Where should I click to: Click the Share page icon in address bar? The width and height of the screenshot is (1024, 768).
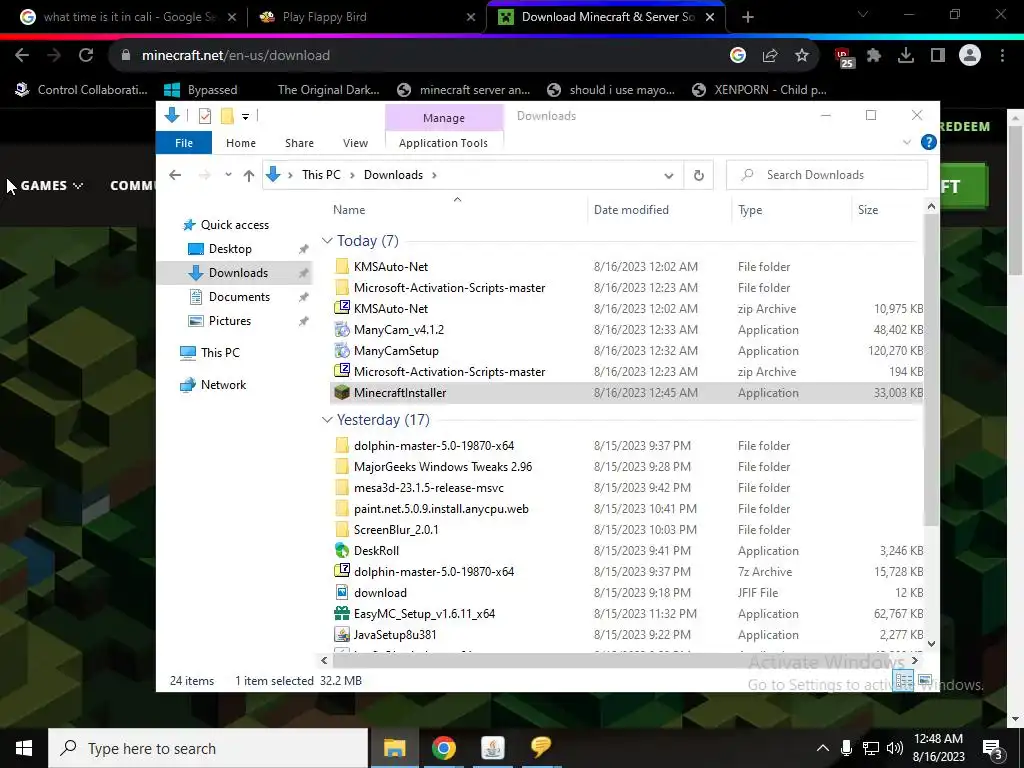[770, 56]
